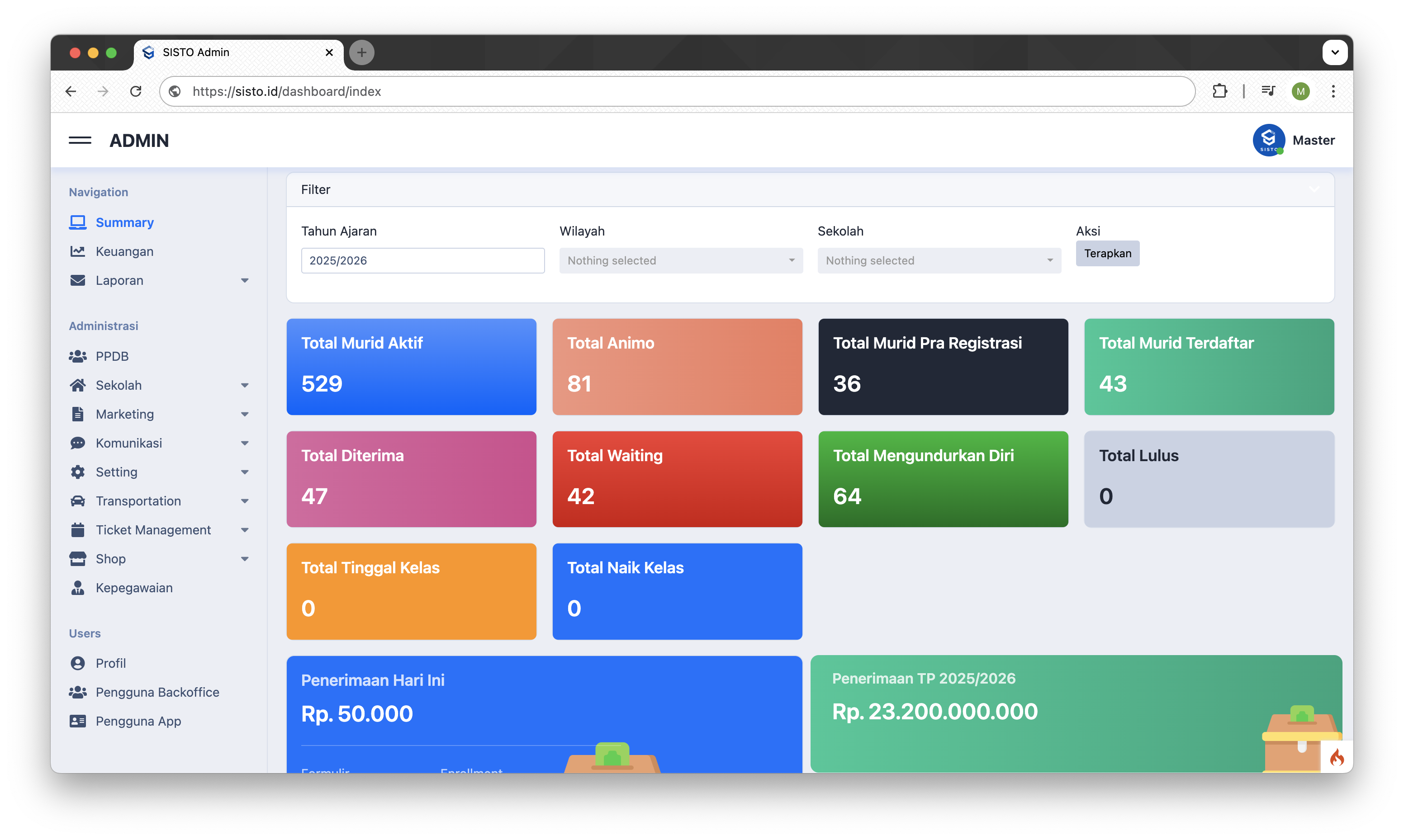This screenshot has width=1404, height=840.
Task: Click the Tahun Ajaran input field
Action: (422, 260)
